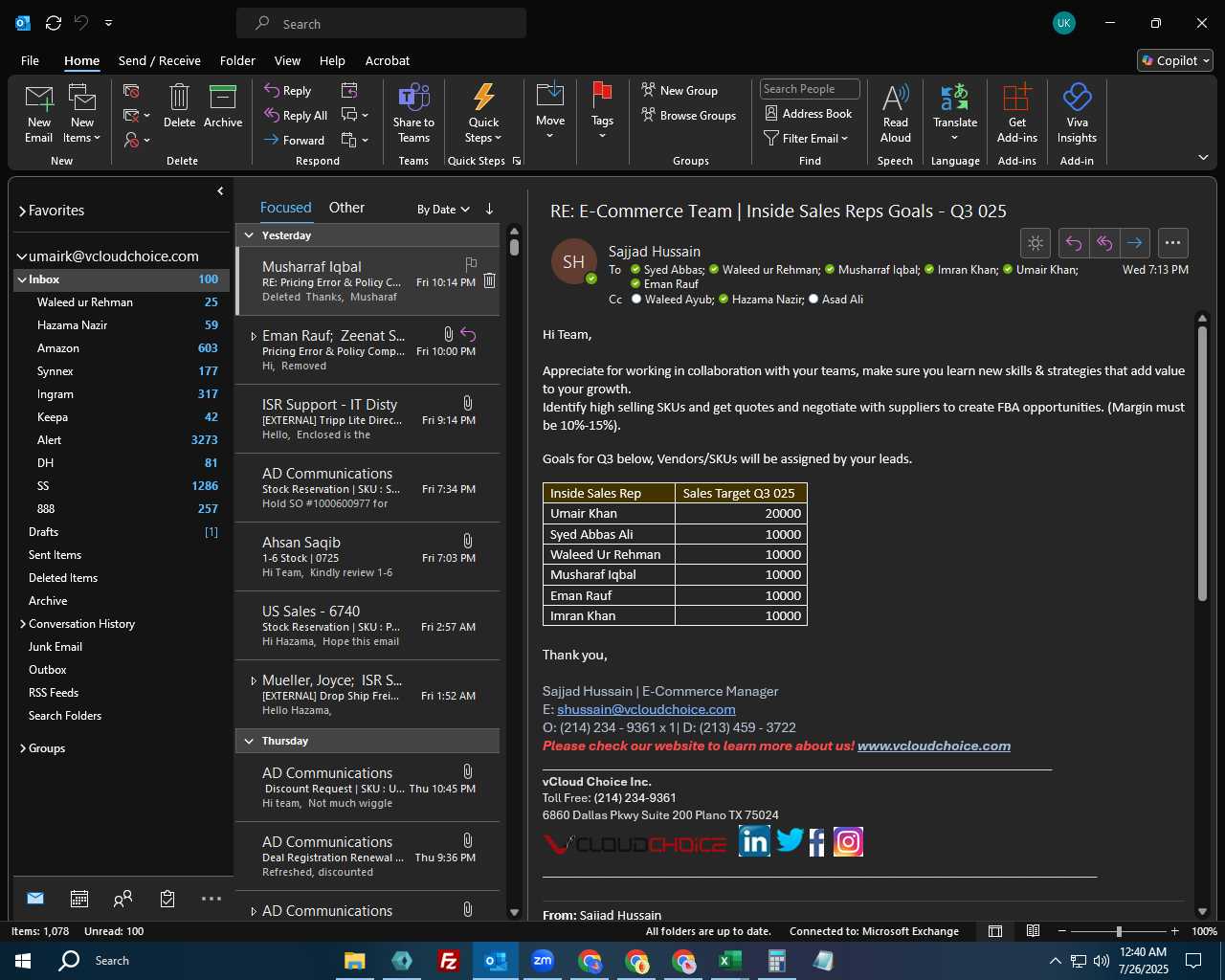Screen dimensions: 1225x980
Task: Open the Filter Email dropdown
Action: 806,138
